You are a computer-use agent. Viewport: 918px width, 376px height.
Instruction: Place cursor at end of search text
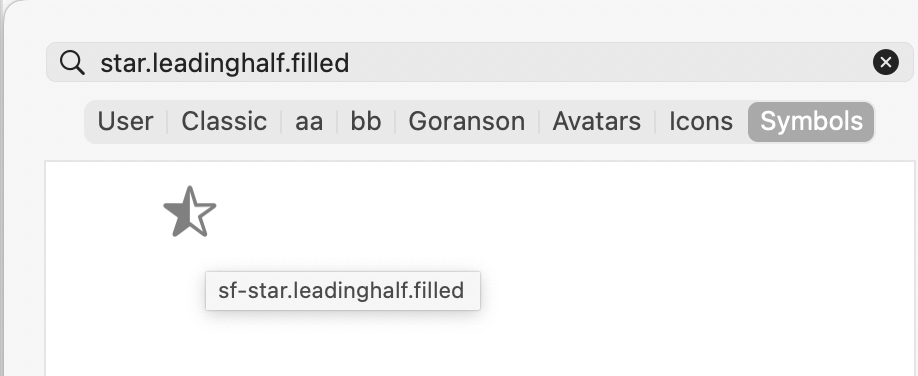pyautogui.click(x=350, y=63)
